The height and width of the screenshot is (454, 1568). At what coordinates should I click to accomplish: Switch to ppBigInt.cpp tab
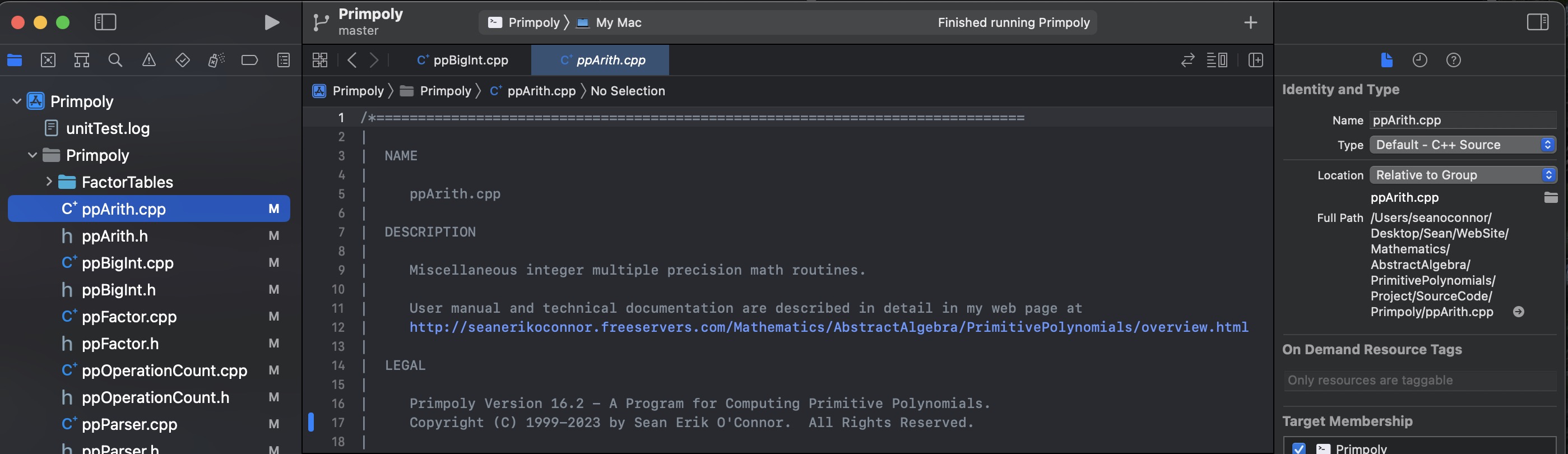(462, 60)
